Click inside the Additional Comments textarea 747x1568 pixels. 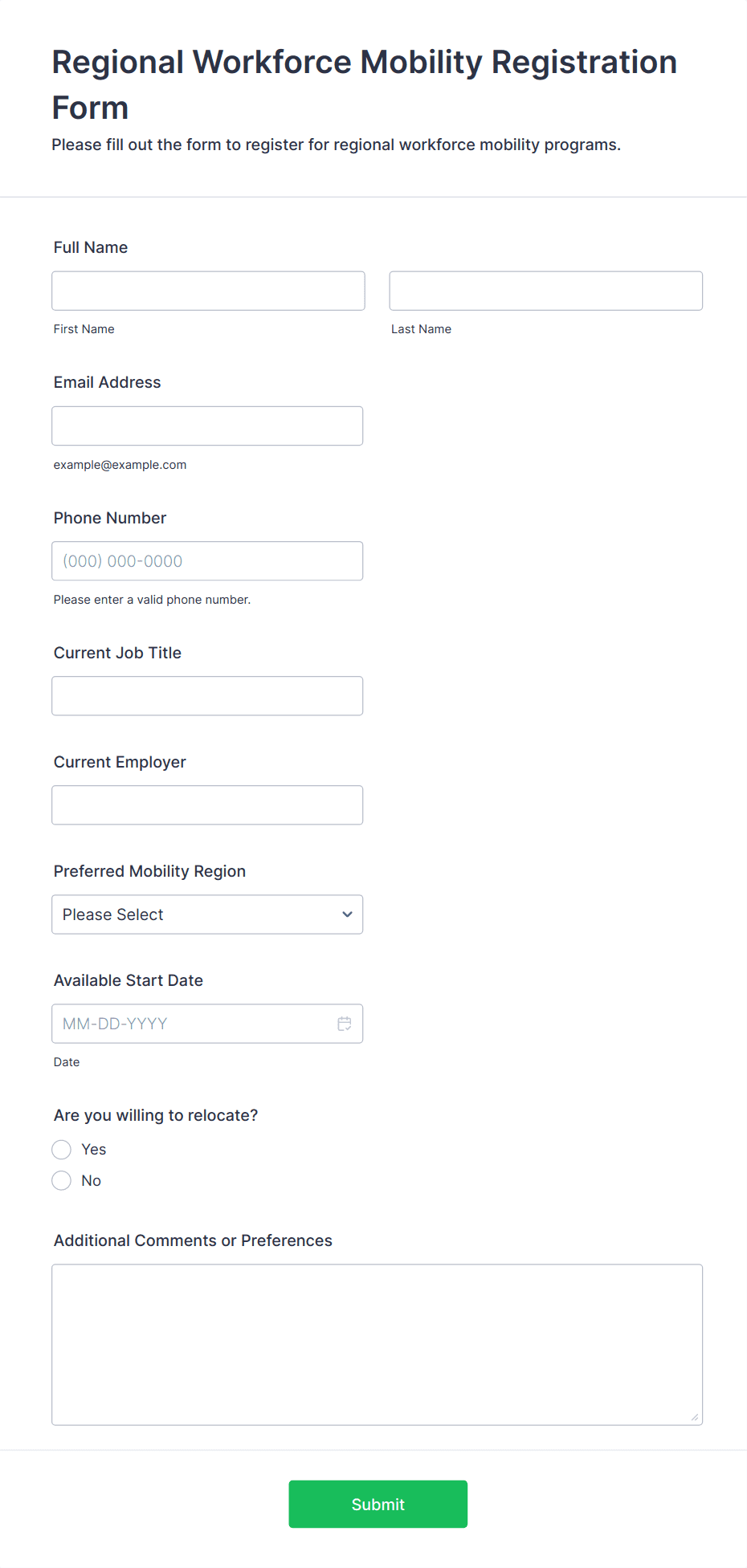point(377,1345)
